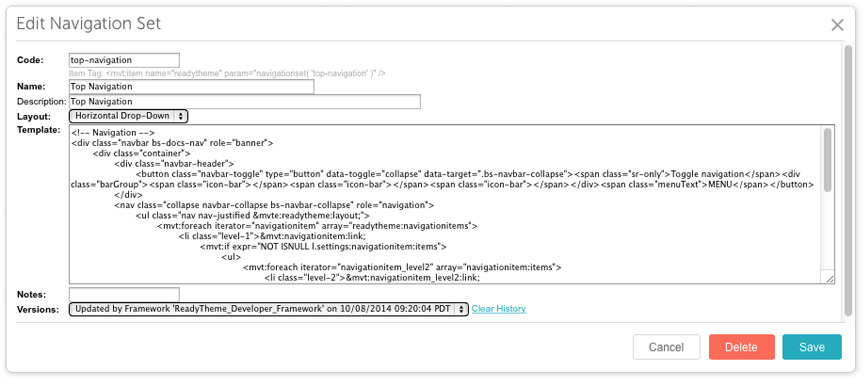Click the li class level-2 line
864x378 pixels.
[372, 279]
